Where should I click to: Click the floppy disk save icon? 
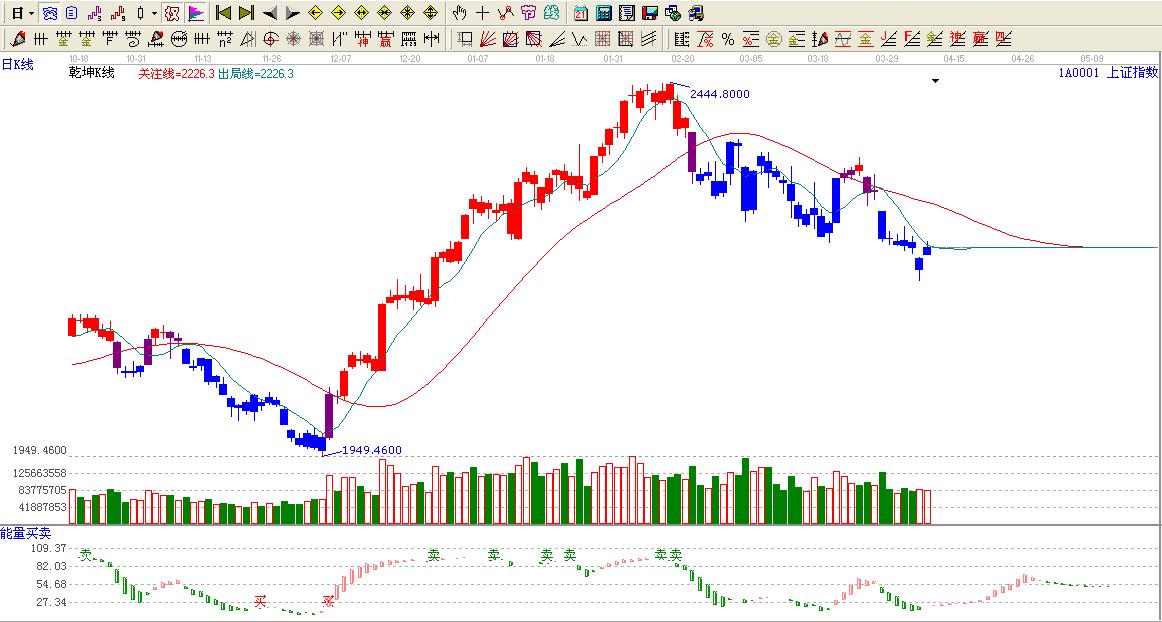(x=649, y=13)
